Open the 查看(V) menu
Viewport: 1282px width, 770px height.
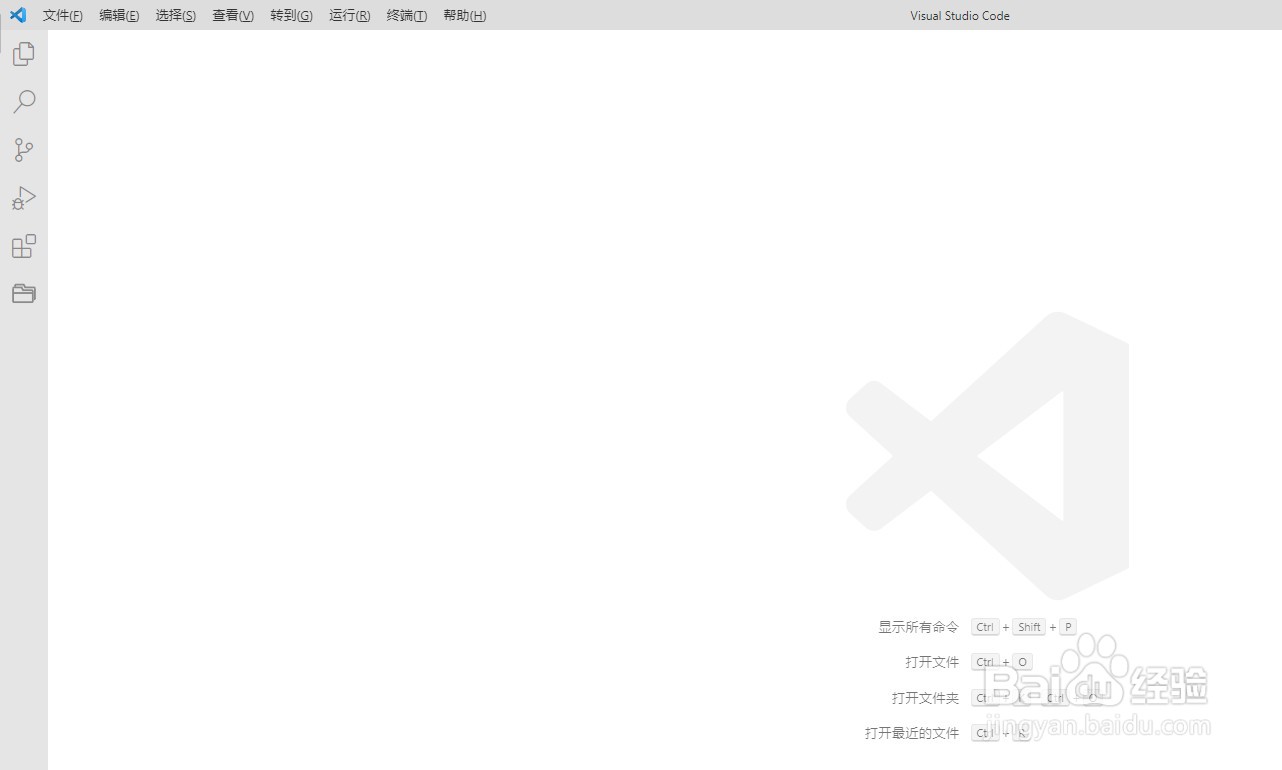[233, 16]
